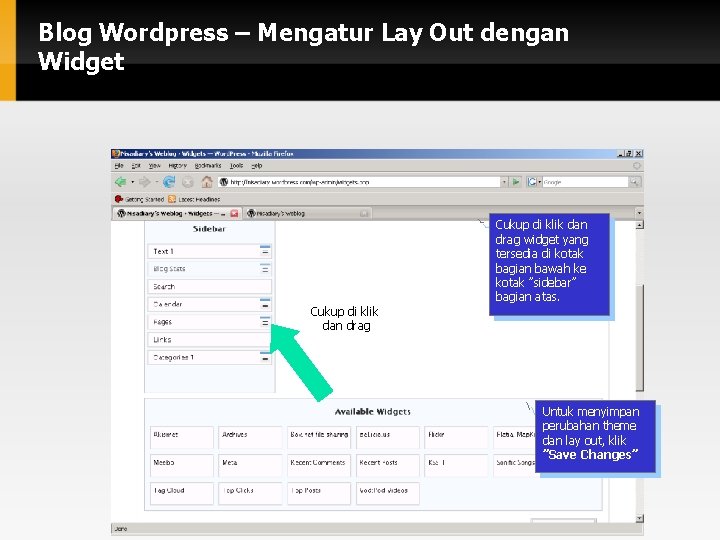Screen dimensions: 720x540
Task: Close the active Widgets tab
Action: pos(234,214)
